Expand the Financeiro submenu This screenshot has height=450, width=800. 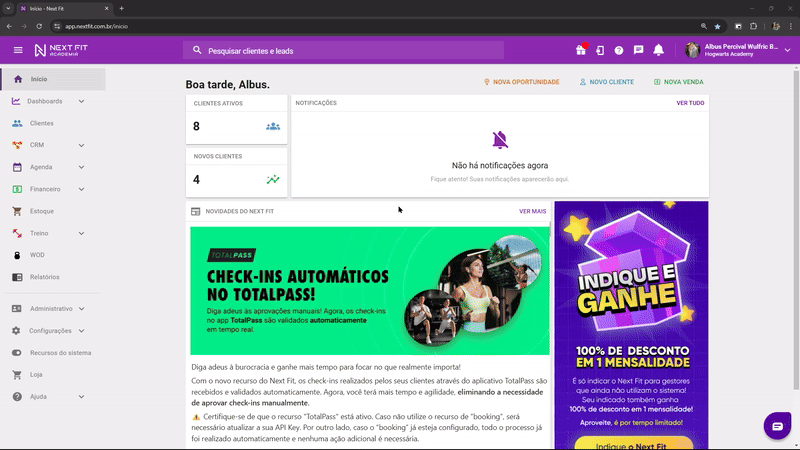point(81,189)
